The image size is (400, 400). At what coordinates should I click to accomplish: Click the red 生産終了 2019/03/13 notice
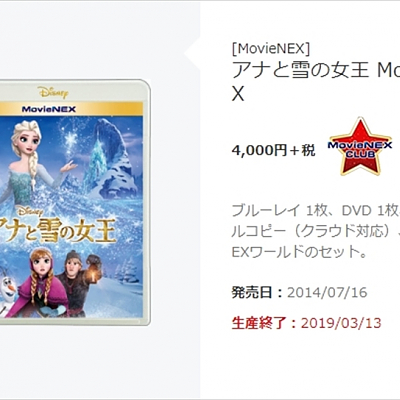pyautogui.click(x=306, y=323)
